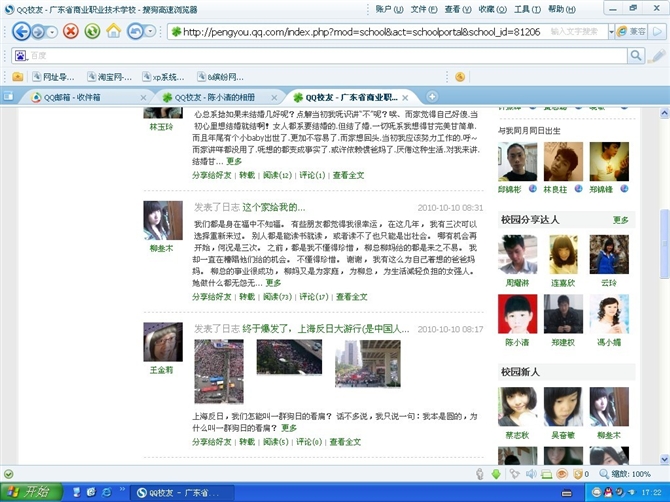Close the QQ邮箱 - 收件箱 tab
Viewport: 670px width, 502px height.
point(143,98)
